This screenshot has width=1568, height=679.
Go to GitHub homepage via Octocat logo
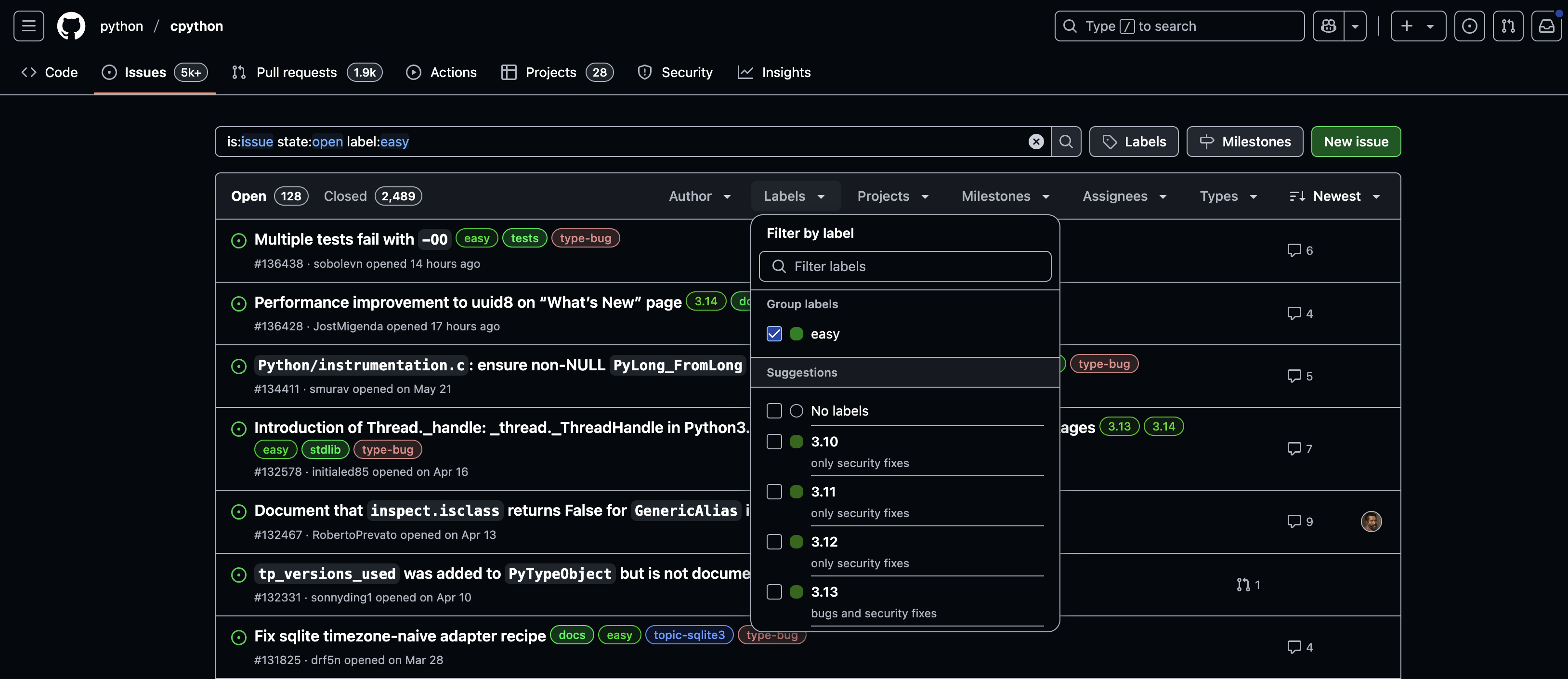click(x=71, y=26)
